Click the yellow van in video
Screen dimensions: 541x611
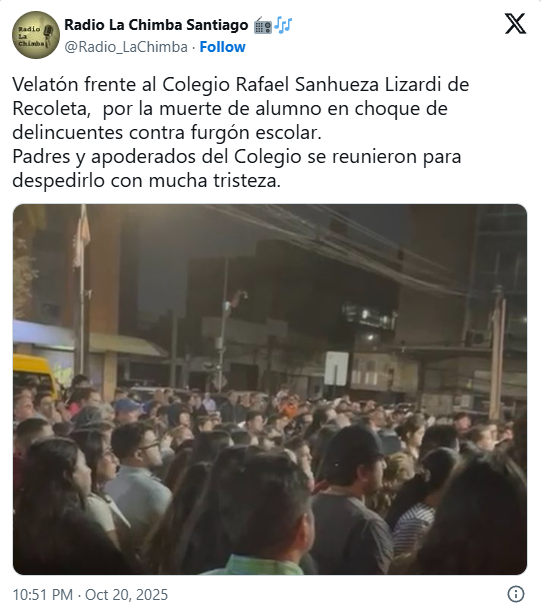click(x=34, y=374)
